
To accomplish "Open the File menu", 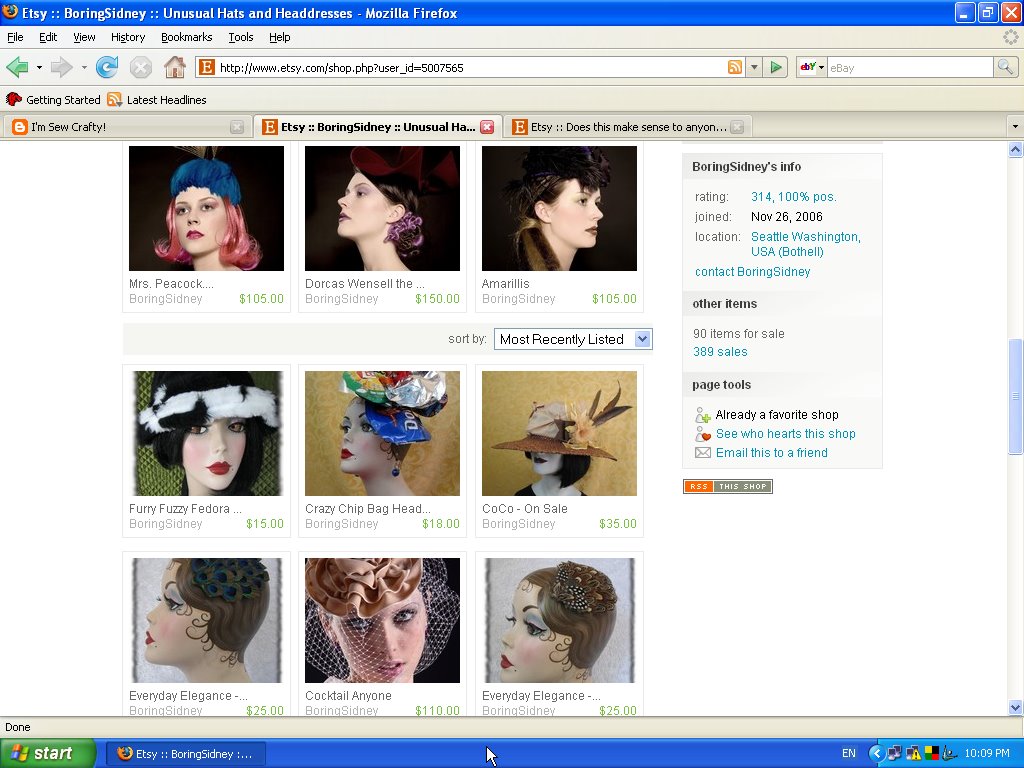I will pyautogui.click(x=15, y=37).
